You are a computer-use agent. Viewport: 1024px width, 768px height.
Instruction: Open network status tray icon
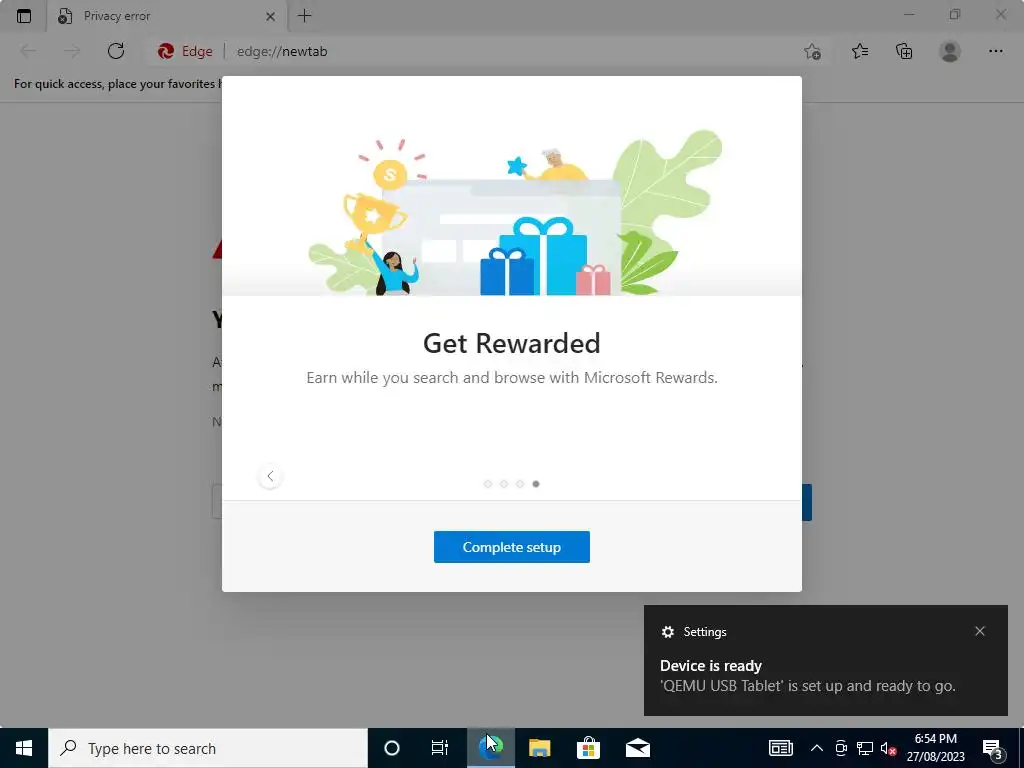pyautogui.click(x=865, y=748)
